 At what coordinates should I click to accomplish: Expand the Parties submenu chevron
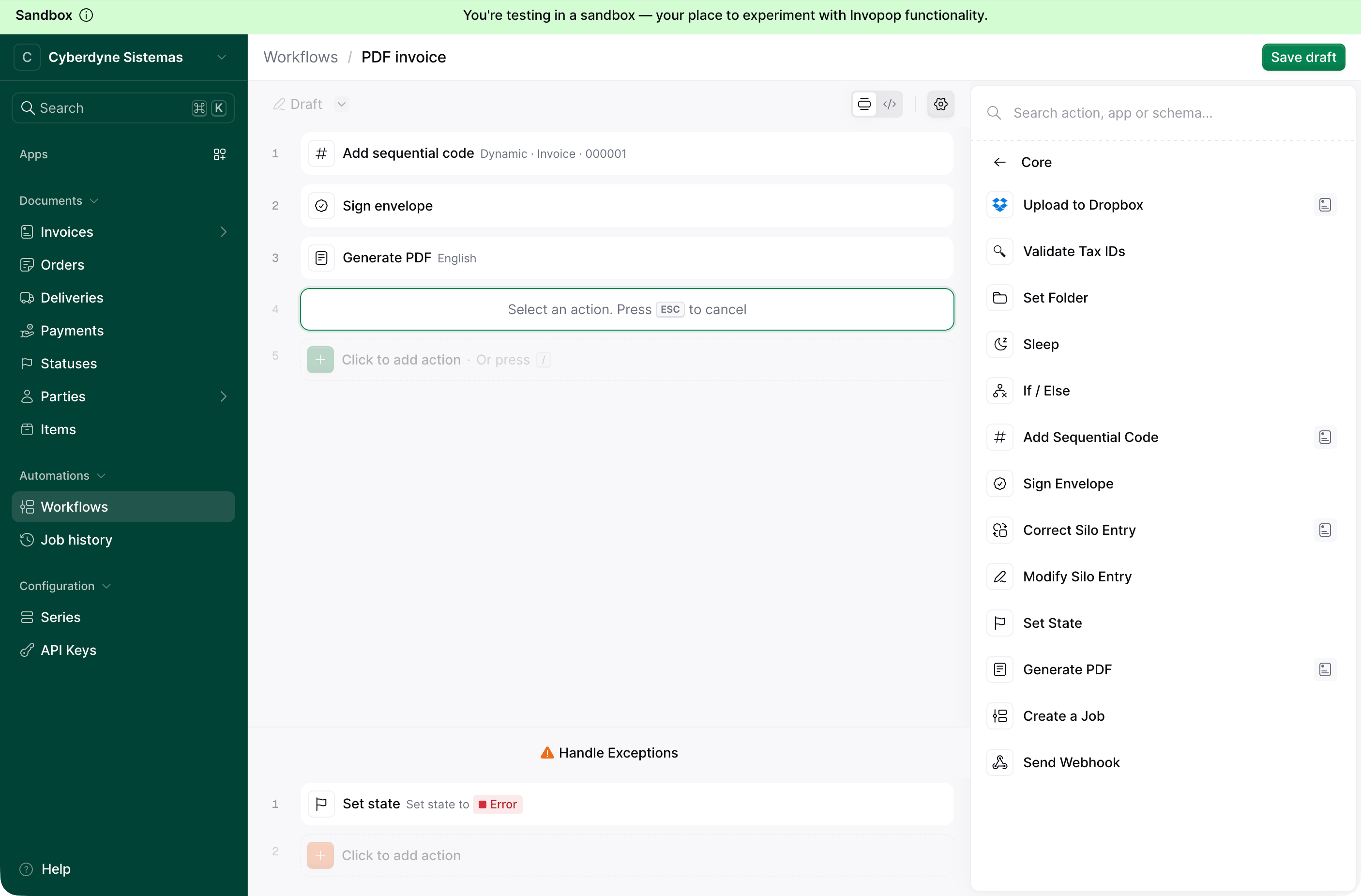tap(223, 396)
